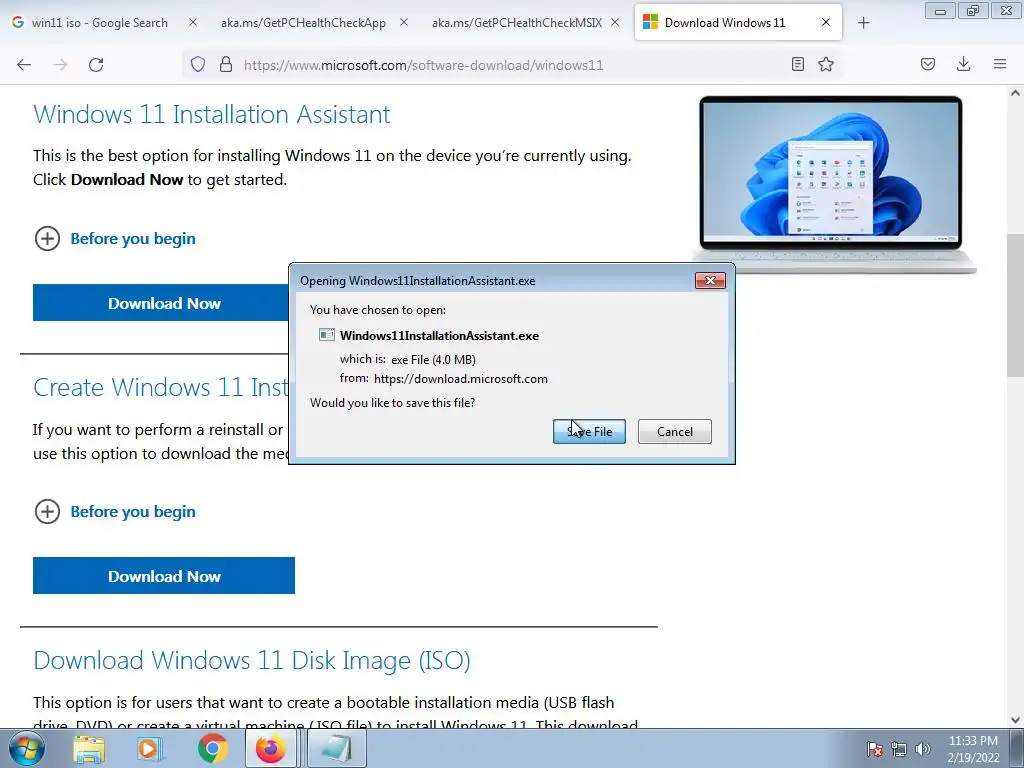The width and height of the screenshot is (1024, 768).
Task: Close the Opening Windows11InstallationAssistant.exe dialog
Action: [711, 280]
